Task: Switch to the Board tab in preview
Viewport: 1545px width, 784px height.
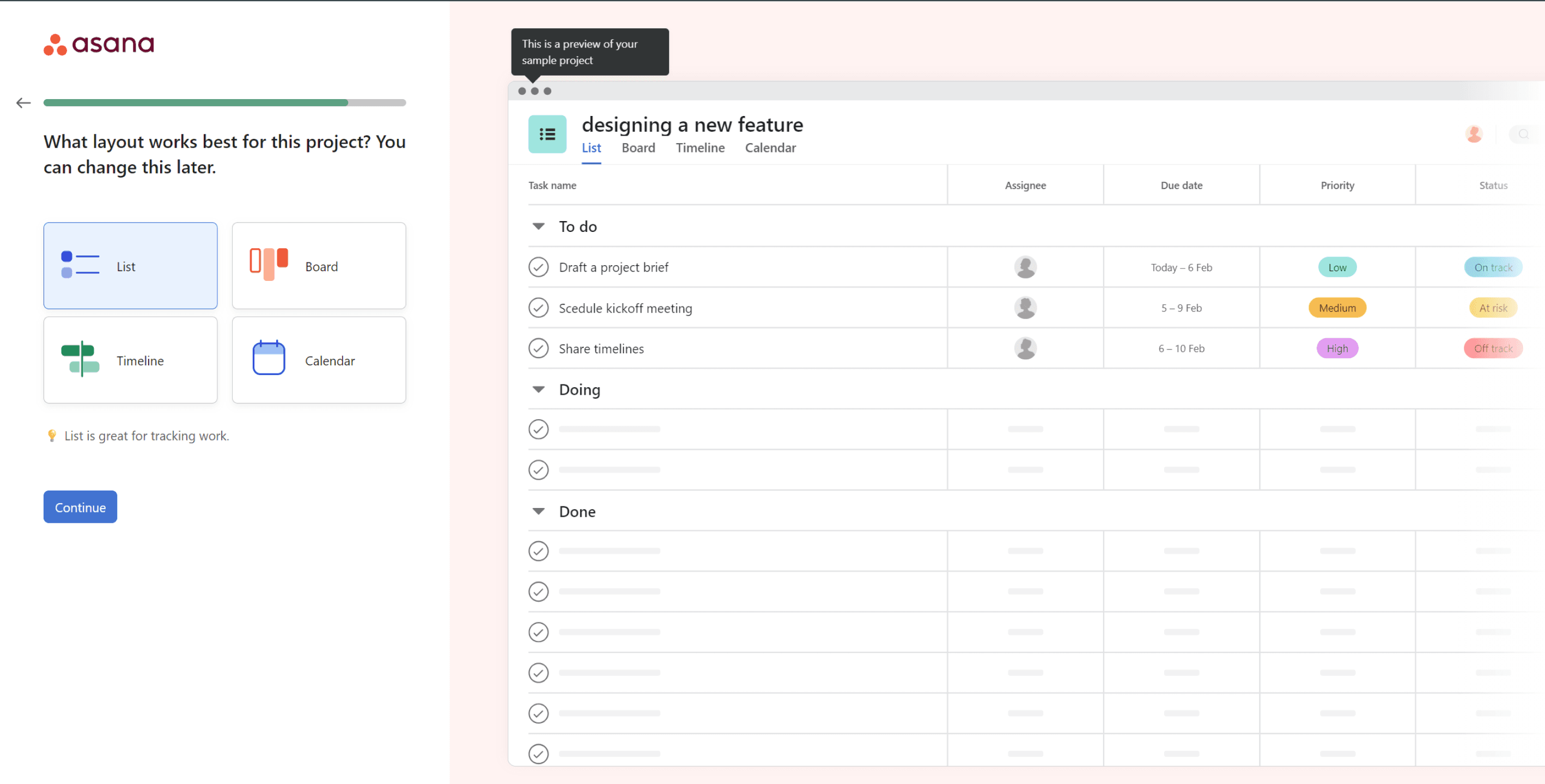Action: [x=637, y=148]
